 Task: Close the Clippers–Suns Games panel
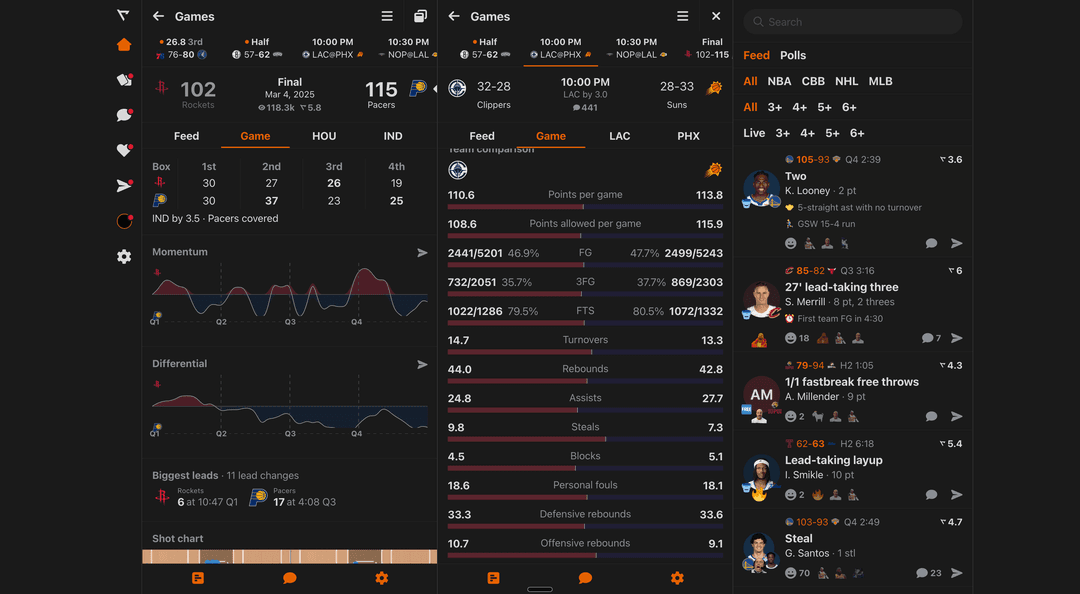[716, 16]
